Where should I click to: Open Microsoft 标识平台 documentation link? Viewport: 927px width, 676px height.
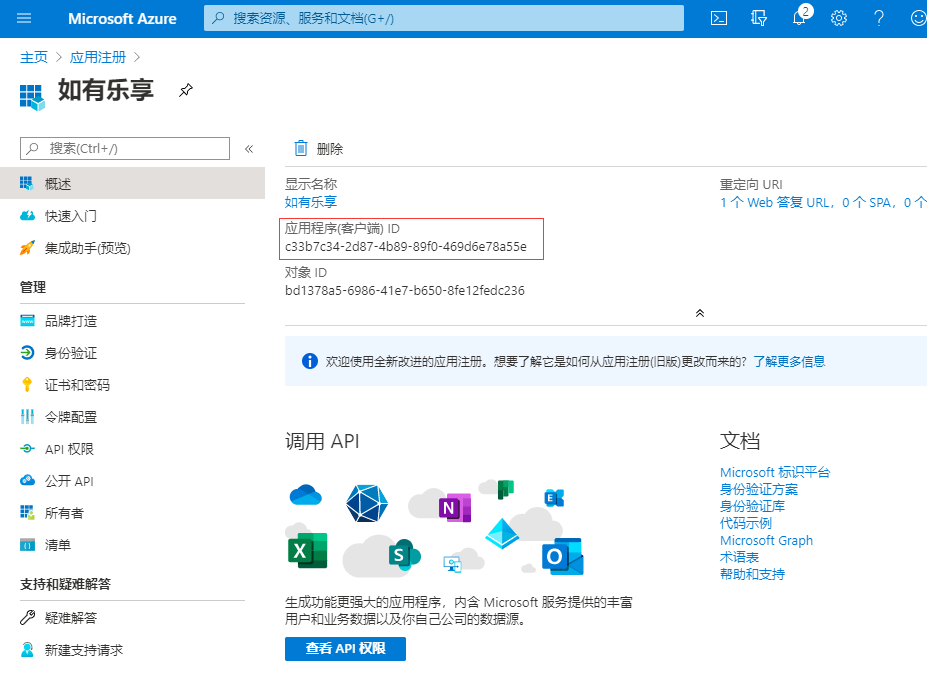click(775, 473)
